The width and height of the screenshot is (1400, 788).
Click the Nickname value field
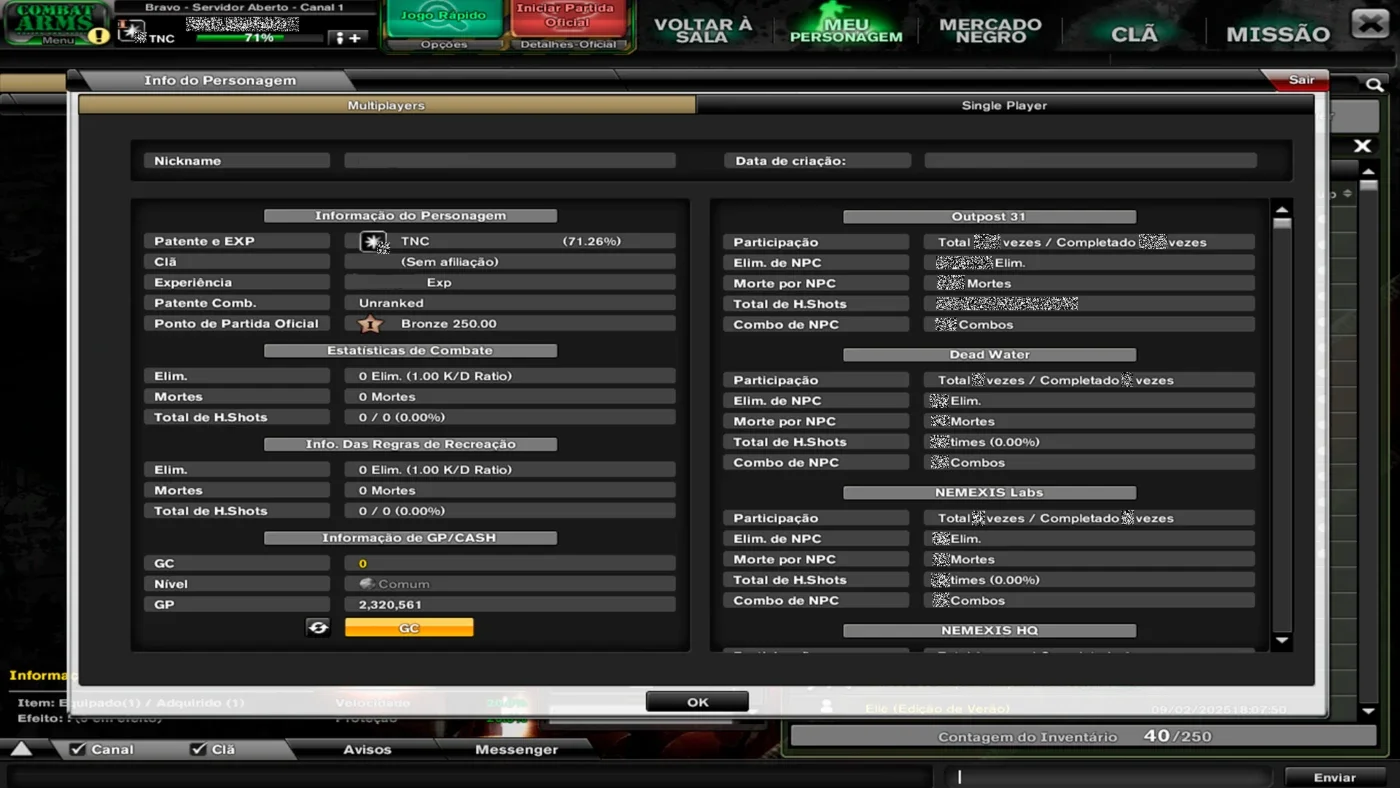tap(510, 160)
